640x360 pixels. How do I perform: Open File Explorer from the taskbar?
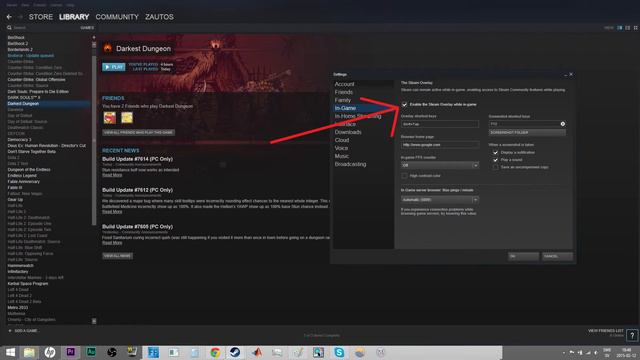click(29, 352)
